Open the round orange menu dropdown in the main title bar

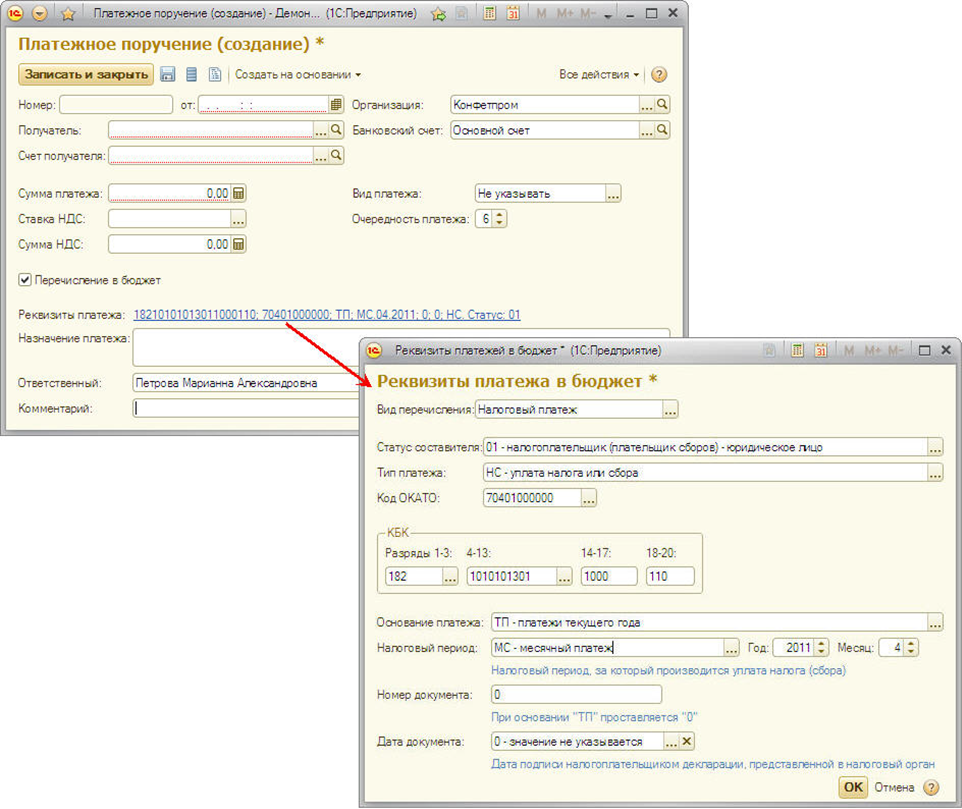[x=39, y=13]
